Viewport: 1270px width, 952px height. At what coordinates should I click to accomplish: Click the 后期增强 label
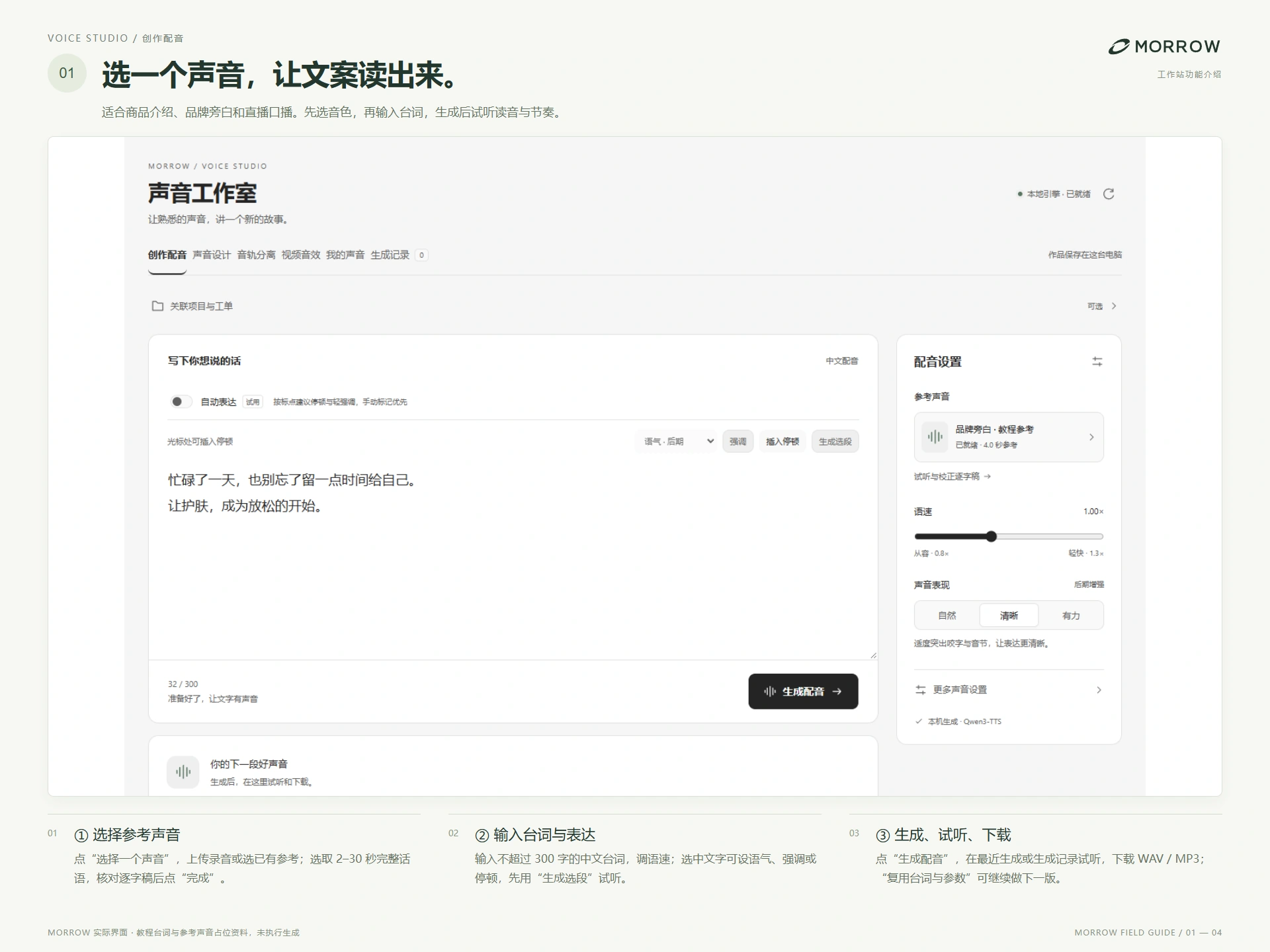[1089, 584]
